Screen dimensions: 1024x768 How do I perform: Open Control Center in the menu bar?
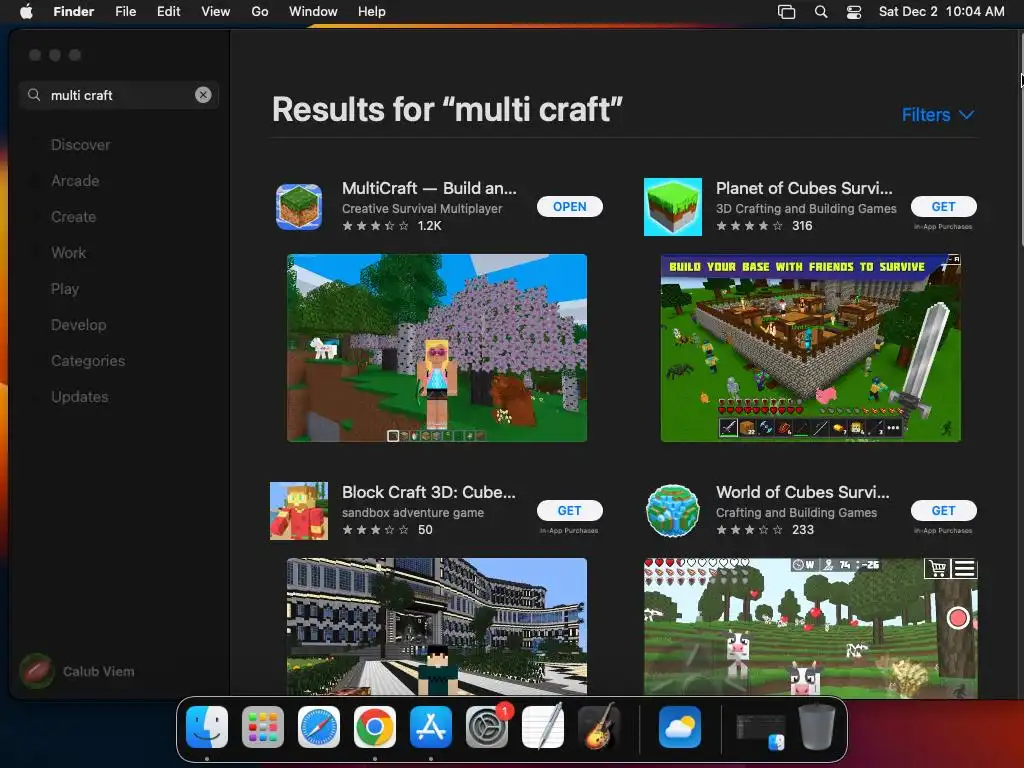[854, 12]
